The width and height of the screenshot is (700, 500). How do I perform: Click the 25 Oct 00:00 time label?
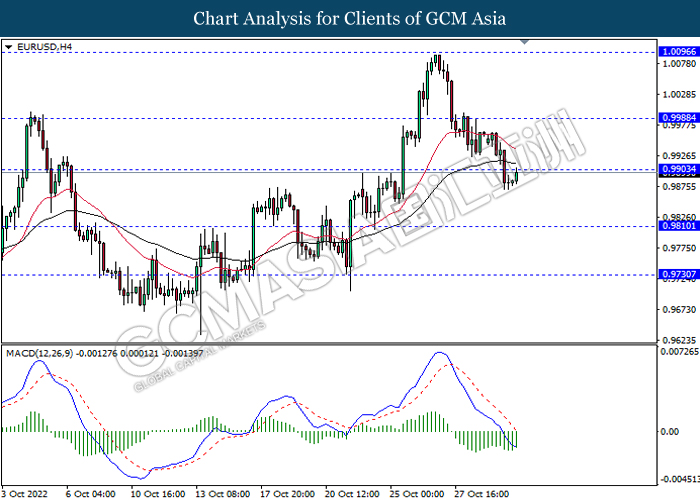point(417,494)
